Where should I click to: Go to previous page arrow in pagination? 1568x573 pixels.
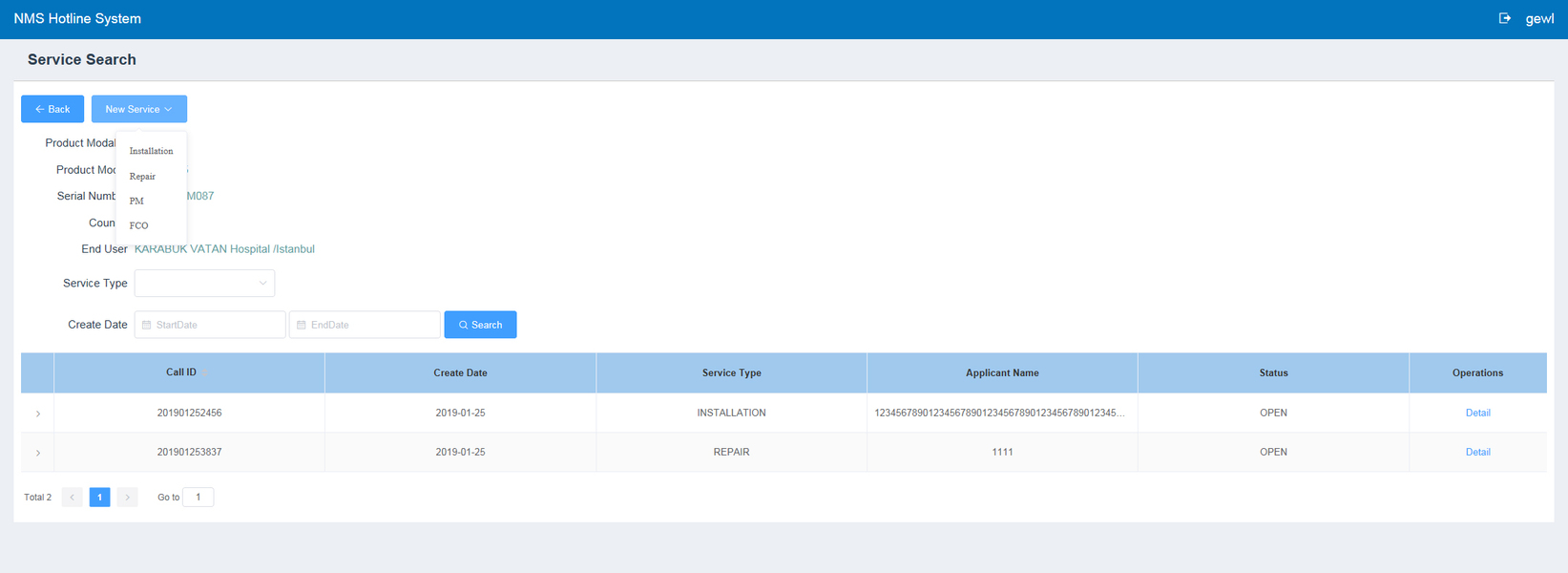click(72, 498)
